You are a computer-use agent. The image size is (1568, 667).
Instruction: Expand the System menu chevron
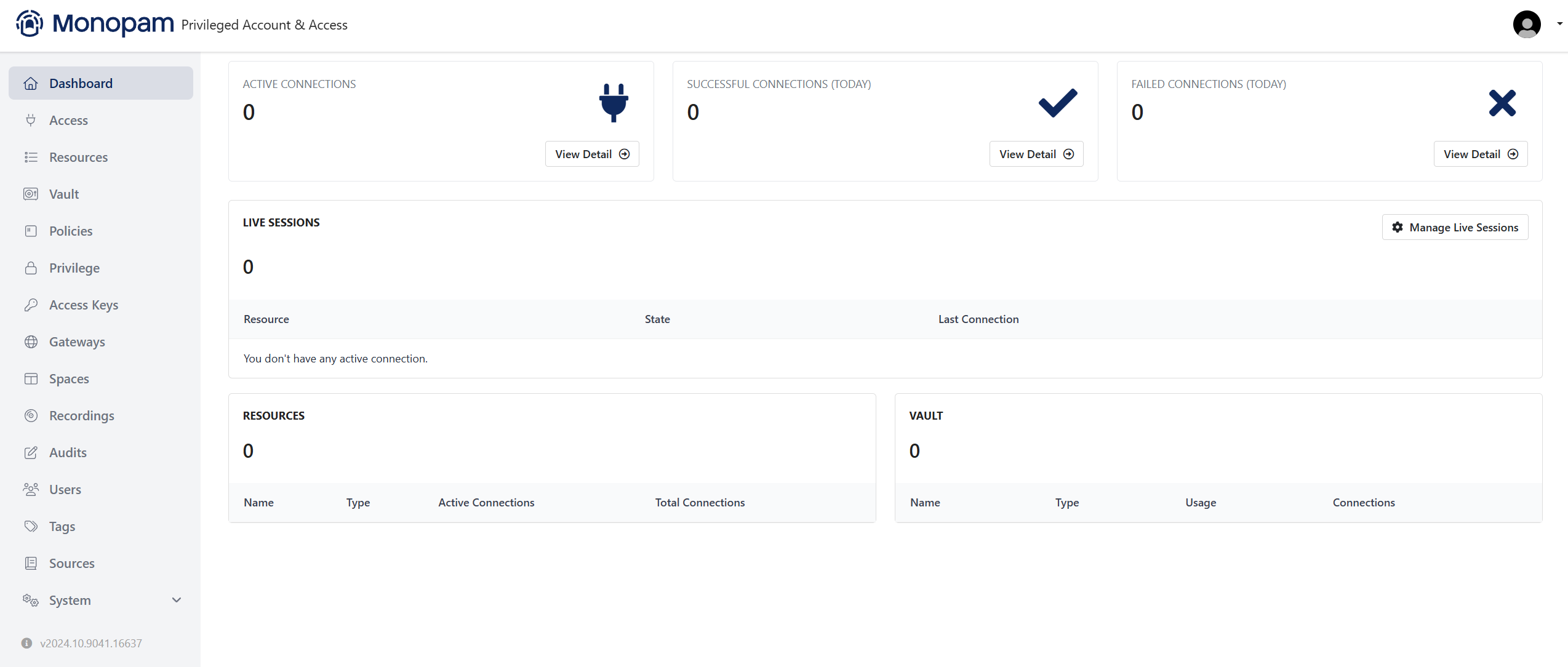[x=177, y=601]
